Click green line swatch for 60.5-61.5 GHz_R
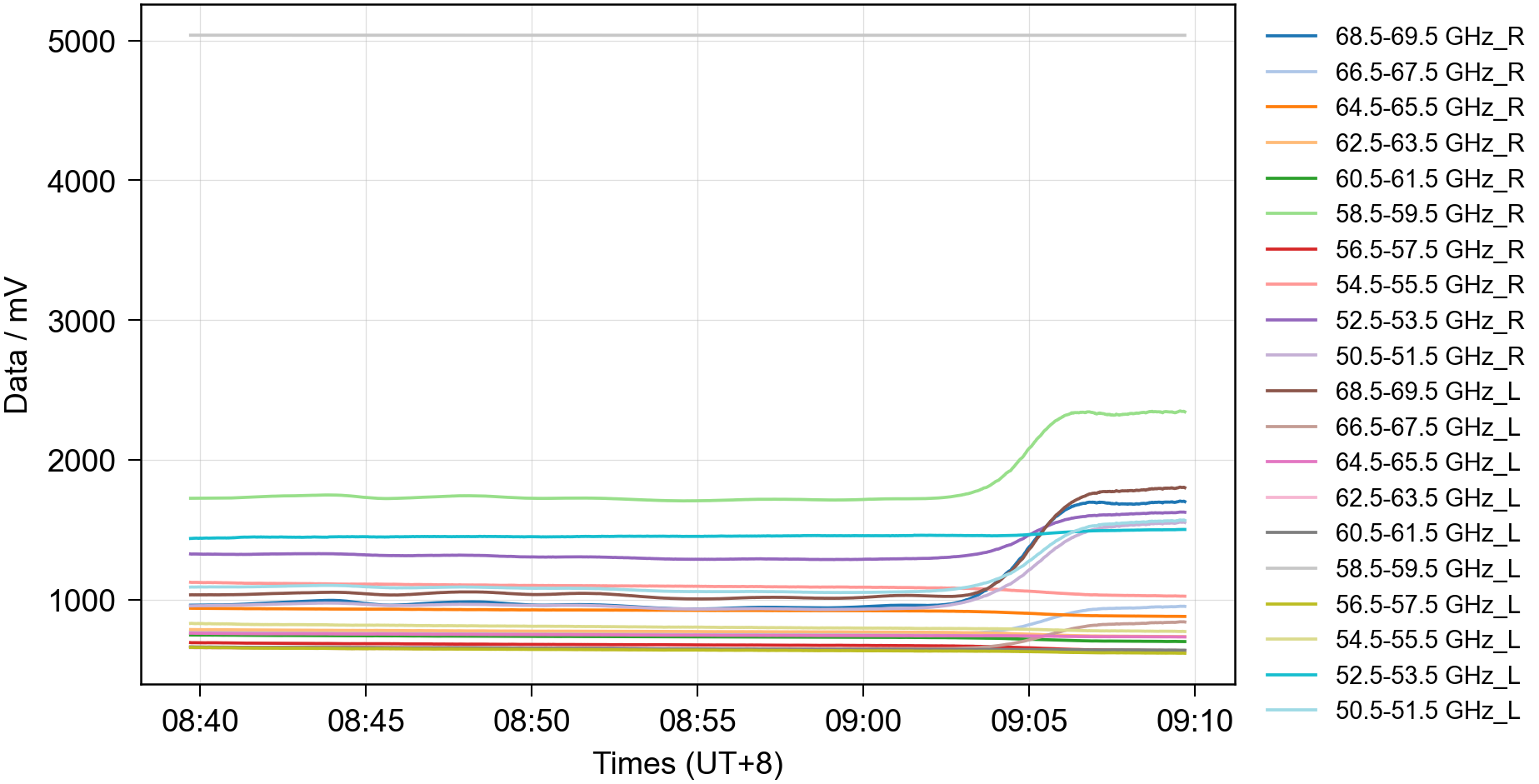This screenshot has width=1539, height=784. point(1292,178)
